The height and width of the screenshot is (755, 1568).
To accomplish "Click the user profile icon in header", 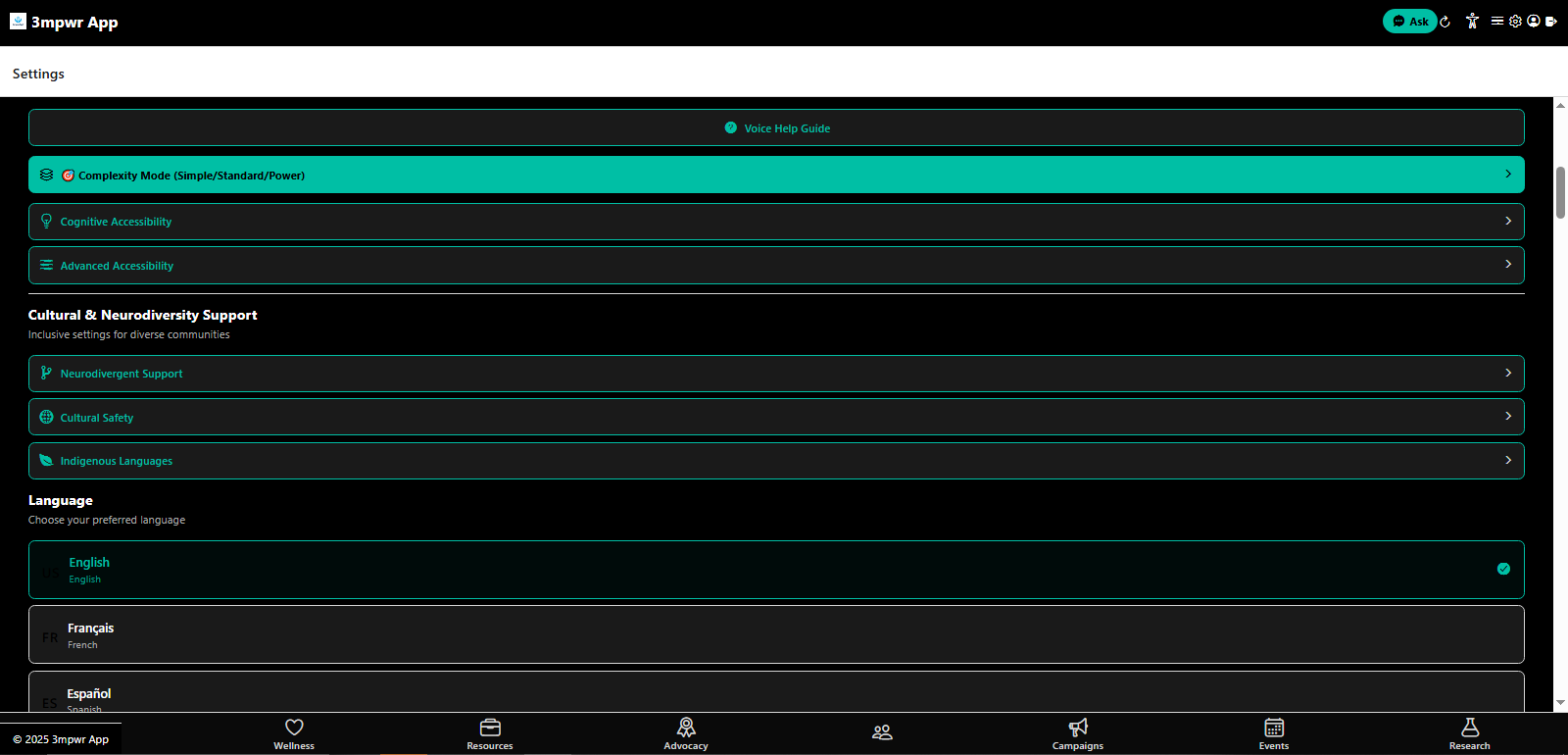I will pyautogui.click(x=1533, y=21).
